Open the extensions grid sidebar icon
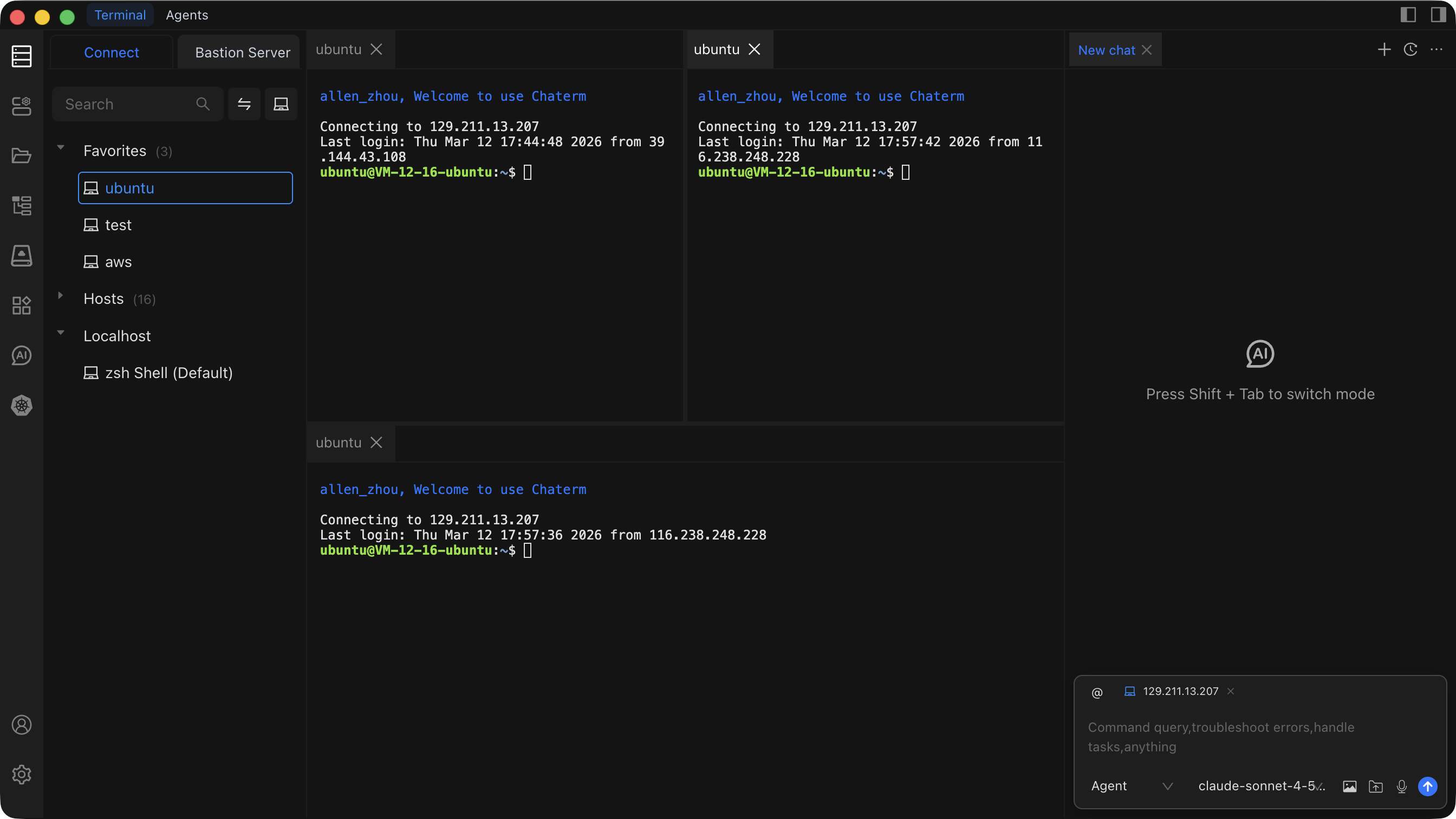Image resolution: width=1456 pixels, height=819 pixels. click(22, 306)
